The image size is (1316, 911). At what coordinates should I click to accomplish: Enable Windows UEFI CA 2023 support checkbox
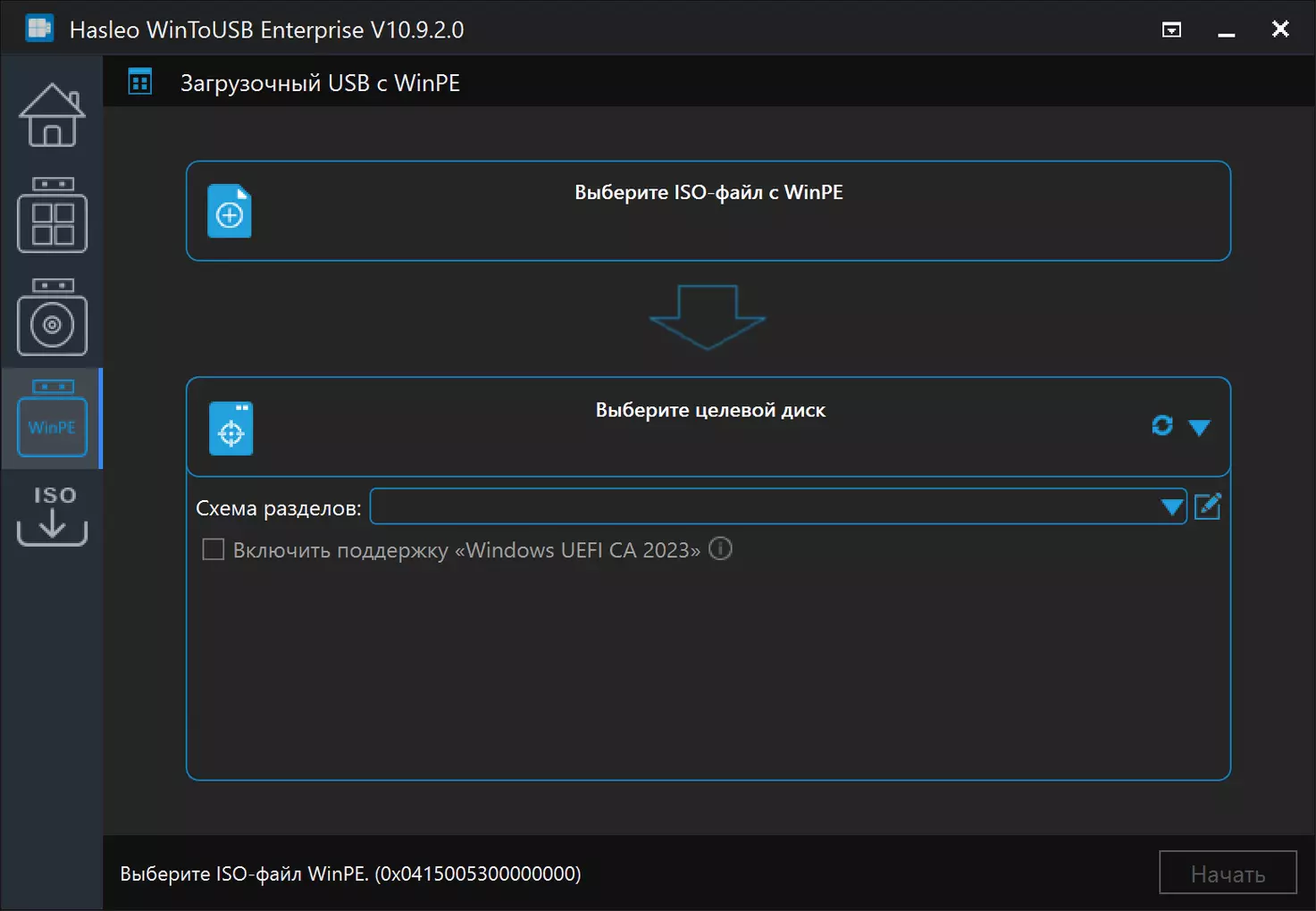[x=214, y=549]
